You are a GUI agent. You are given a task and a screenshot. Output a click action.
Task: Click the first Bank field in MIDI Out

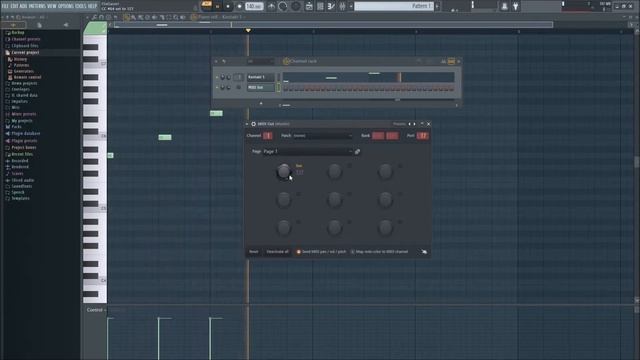[378, 136]
